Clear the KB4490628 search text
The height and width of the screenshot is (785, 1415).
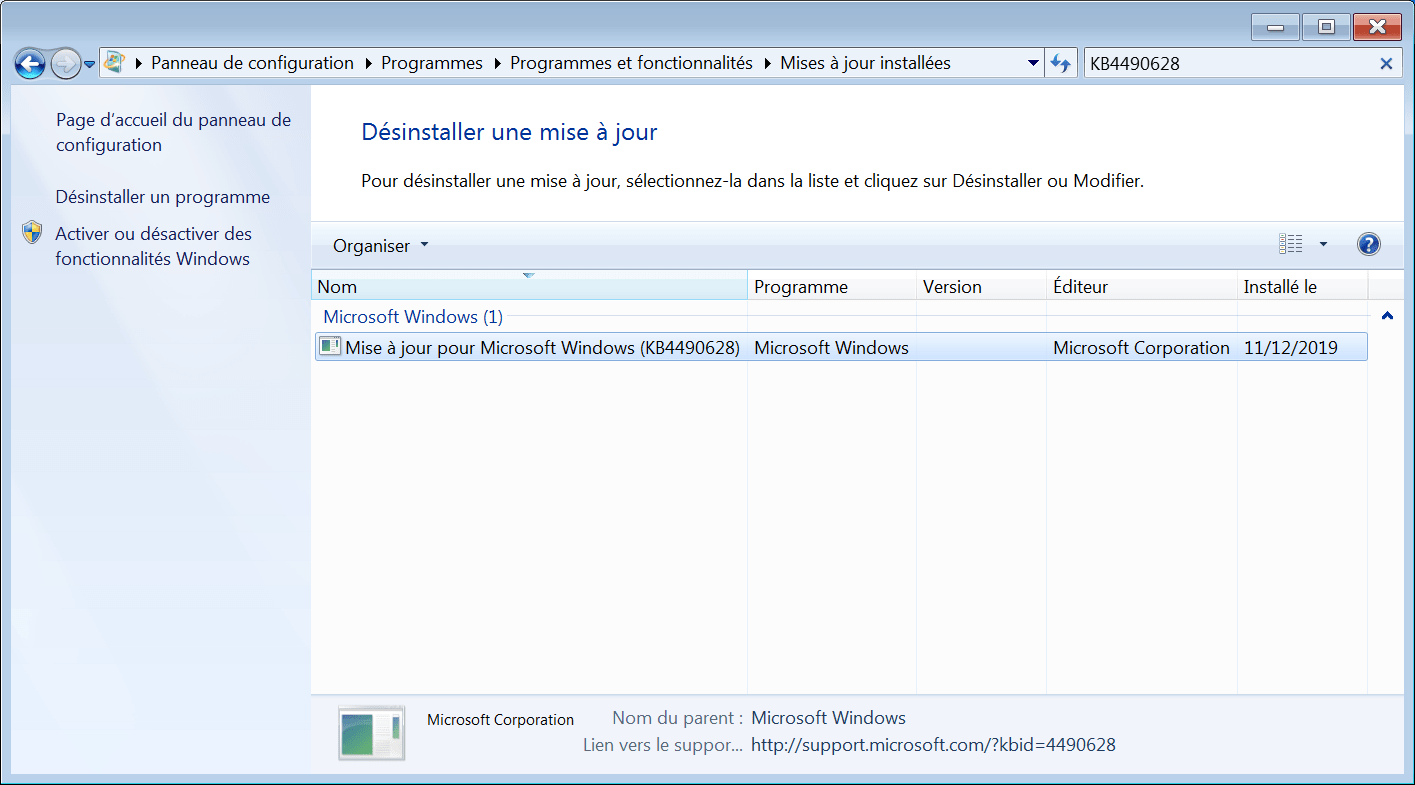pyautogui.click(x=1386, y=64)
